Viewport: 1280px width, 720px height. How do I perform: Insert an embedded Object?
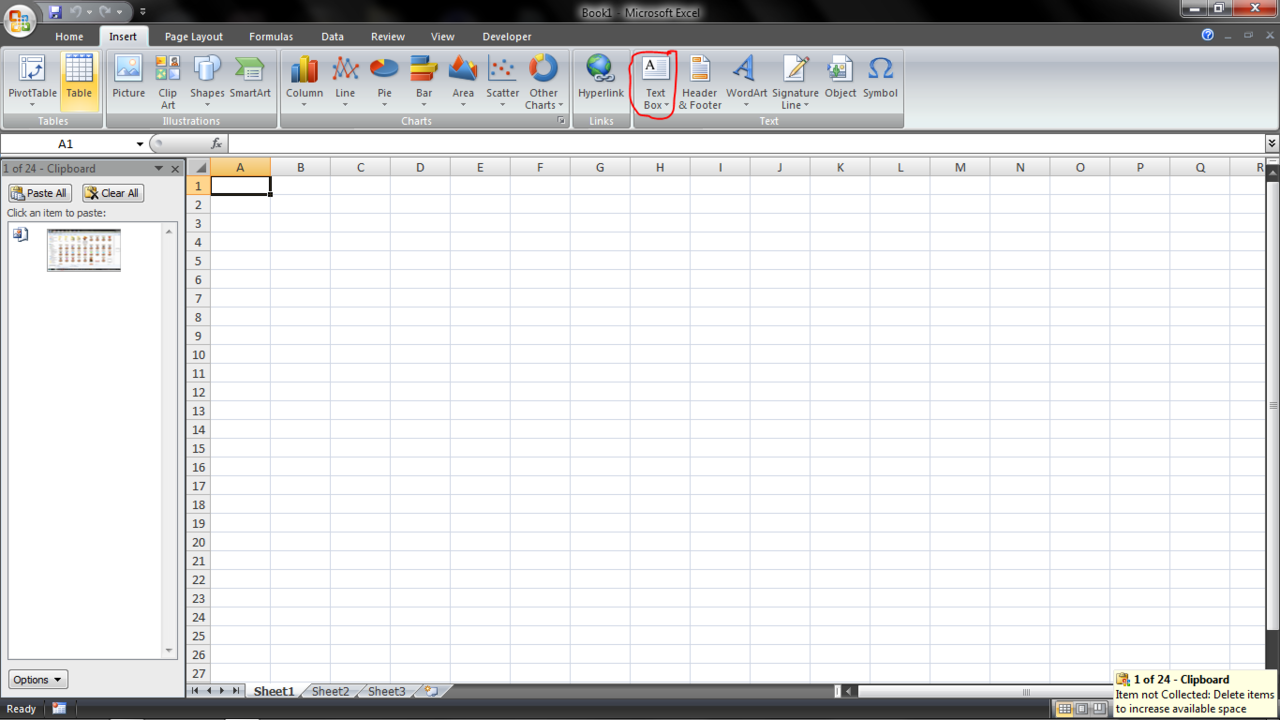coord(840,78)
